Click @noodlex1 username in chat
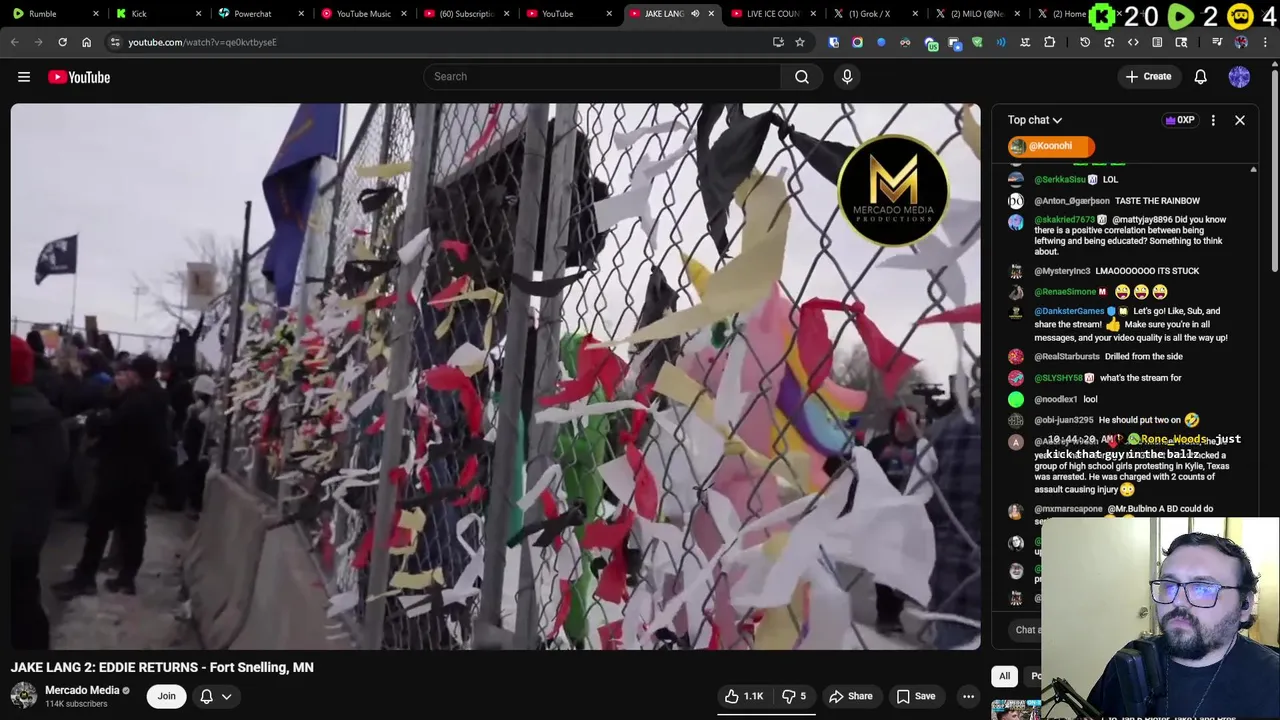 pos(1056,399)
